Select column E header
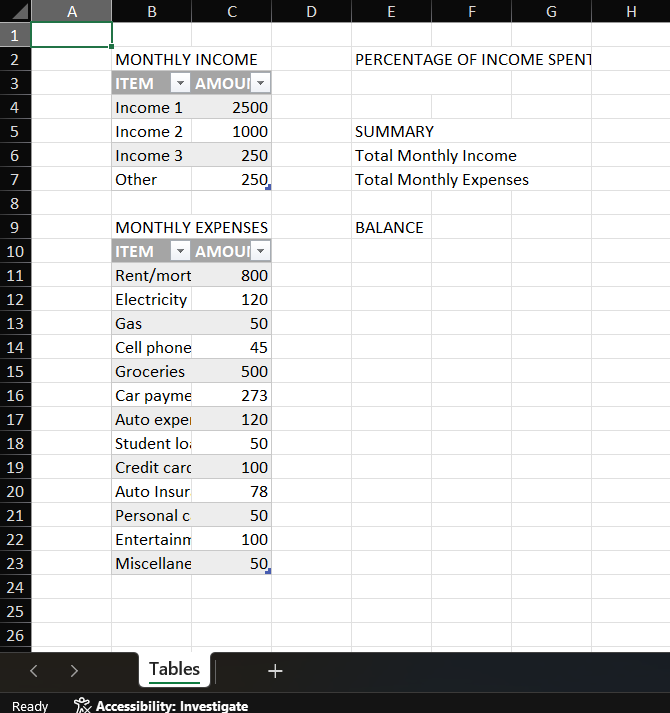The height and width of the screenshot is (713, 670). click(392, 11)
